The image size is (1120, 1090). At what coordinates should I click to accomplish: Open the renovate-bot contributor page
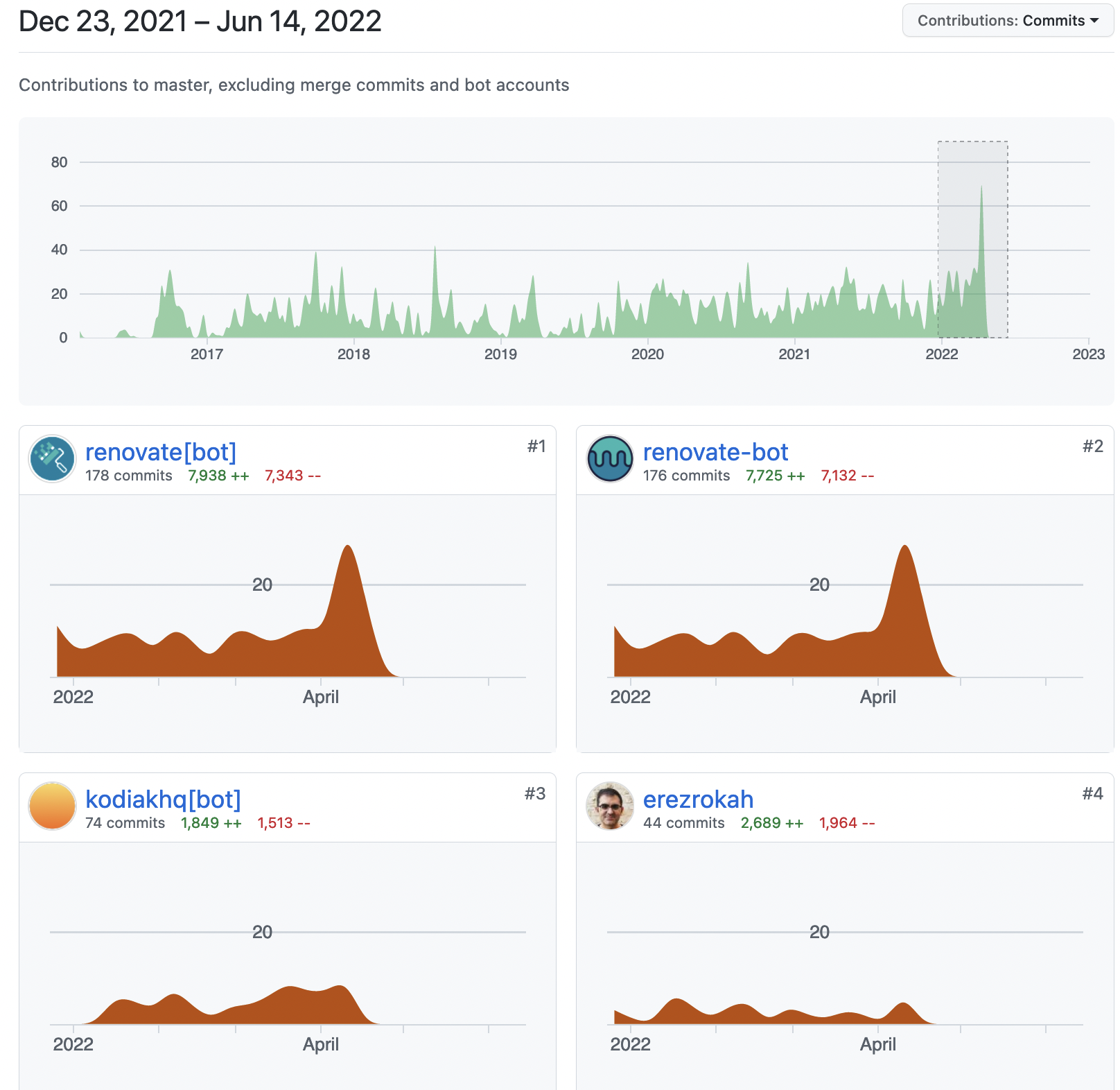[x=715, y=452]
